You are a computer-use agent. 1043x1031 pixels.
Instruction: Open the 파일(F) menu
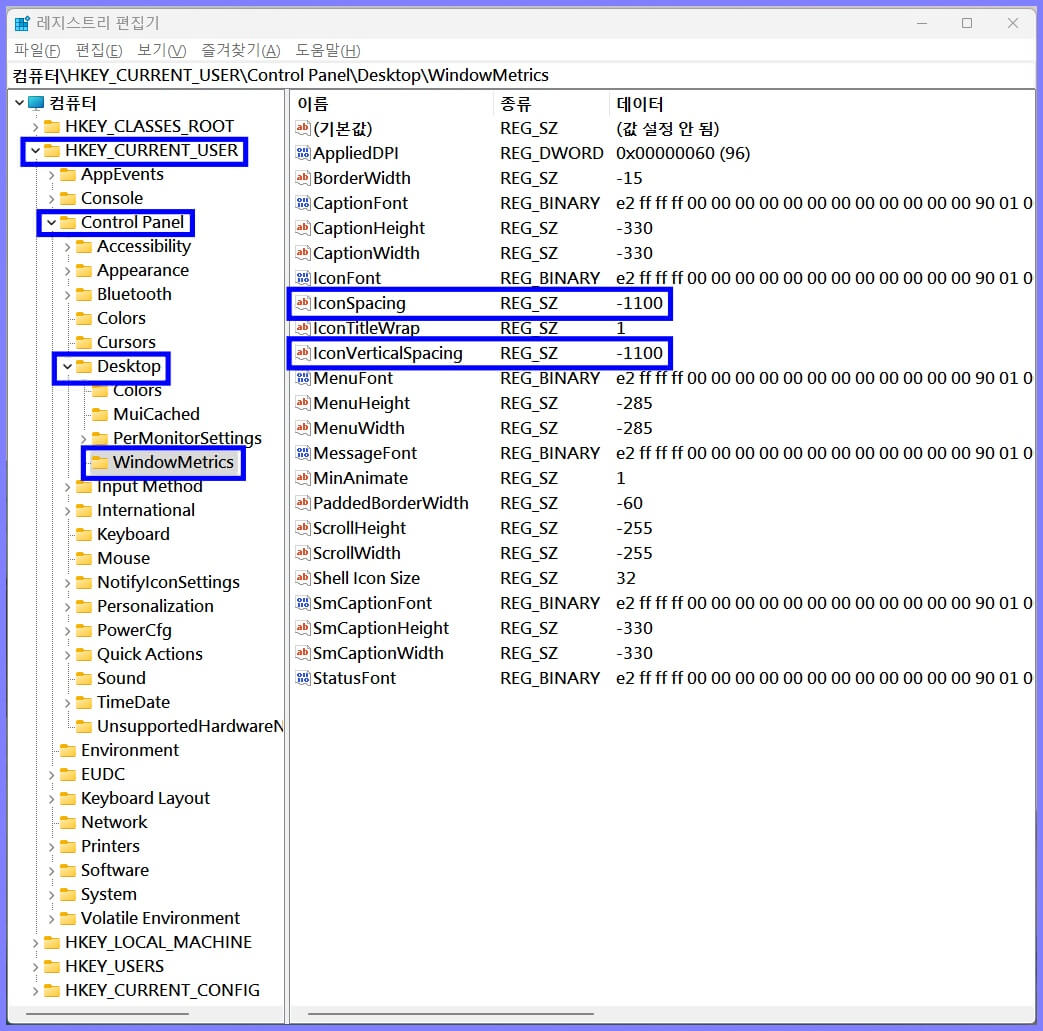(37, 51)
